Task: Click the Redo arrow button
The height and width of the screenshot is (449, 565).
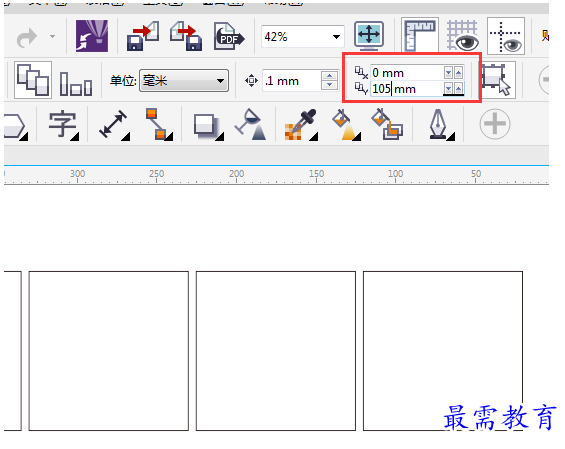Action: [x=27, y=37]
